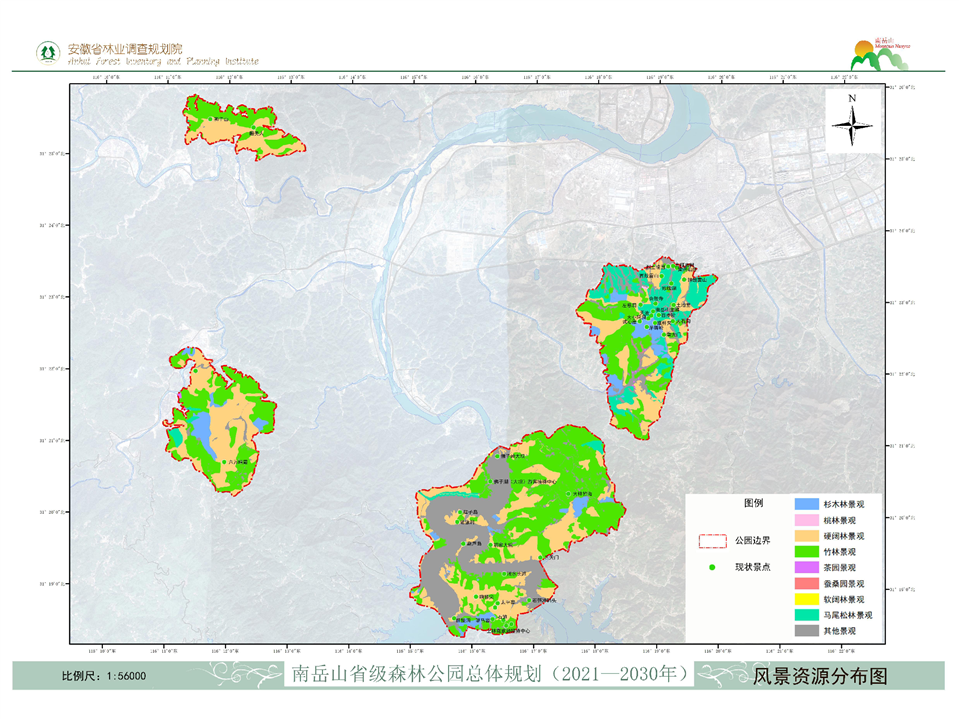959x719 pixels.
Task: Click the 比例尺 1:56000 scale text
Action: point(104,676)
